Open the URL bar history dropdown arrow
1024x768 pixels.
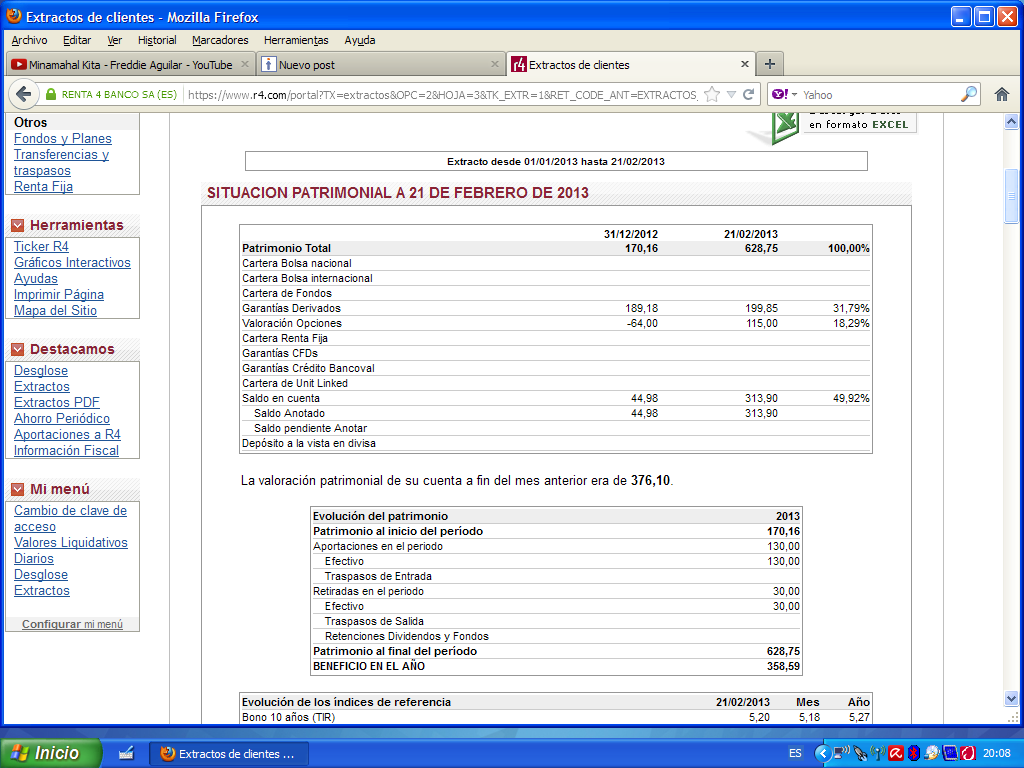731,94
